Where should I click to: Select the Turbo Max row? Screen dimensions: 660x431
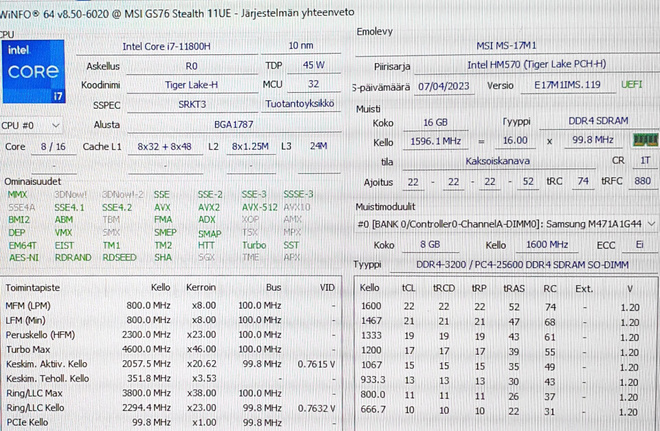coord(170,349)
